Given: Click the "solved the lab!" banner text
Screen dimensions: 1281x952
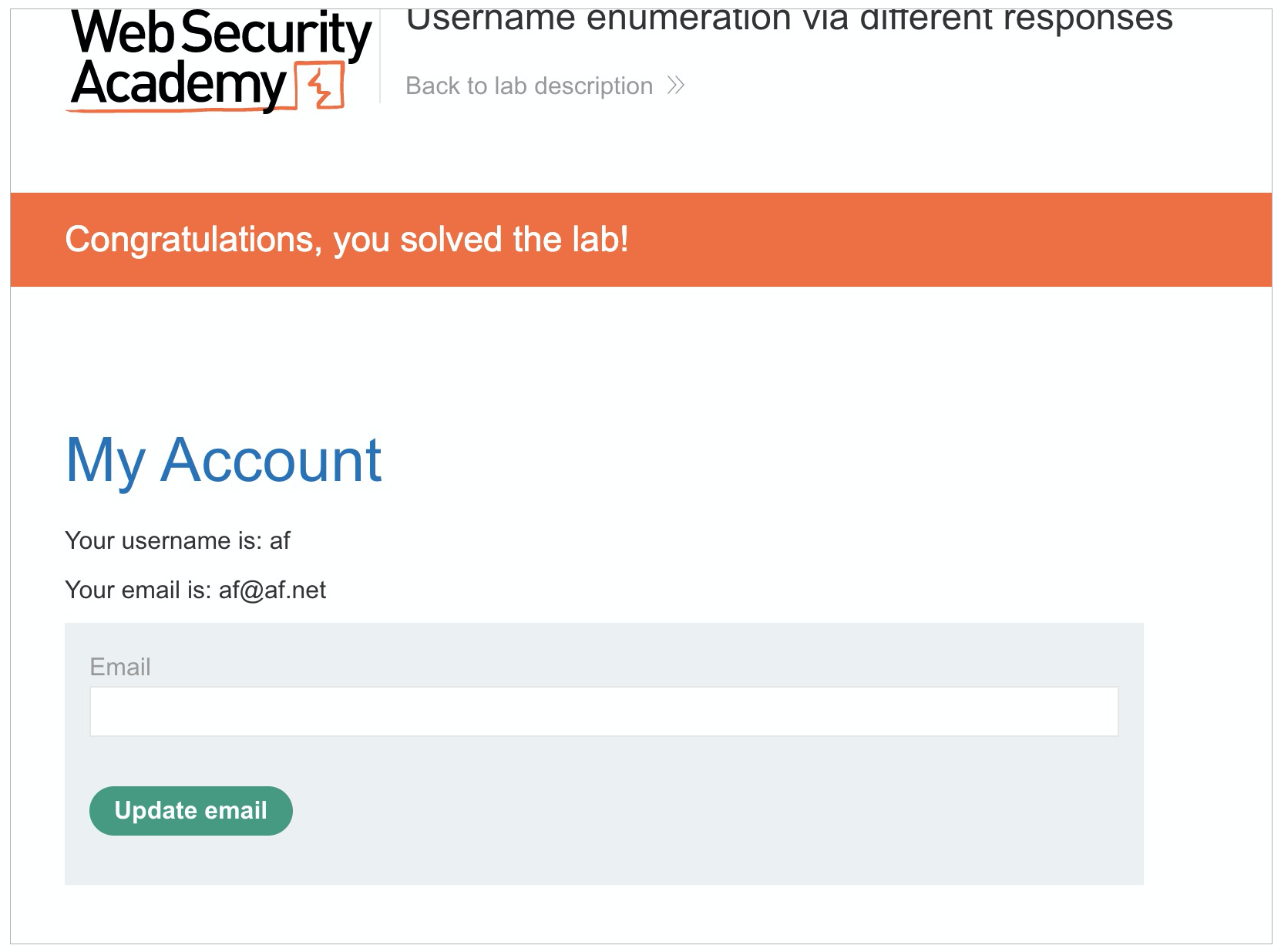Looking at the screenshot, I should pos(514,240).
